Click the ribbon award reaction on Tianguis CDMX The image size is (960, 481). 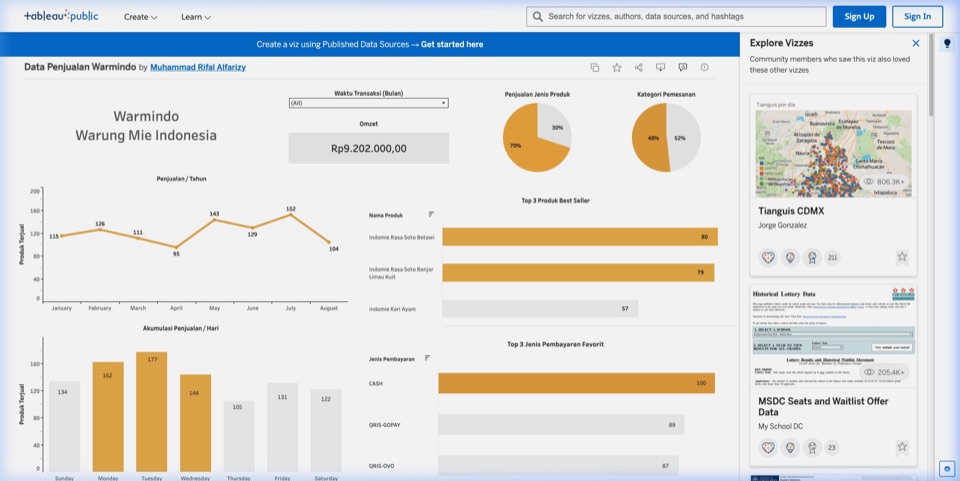tap(812, 258)
